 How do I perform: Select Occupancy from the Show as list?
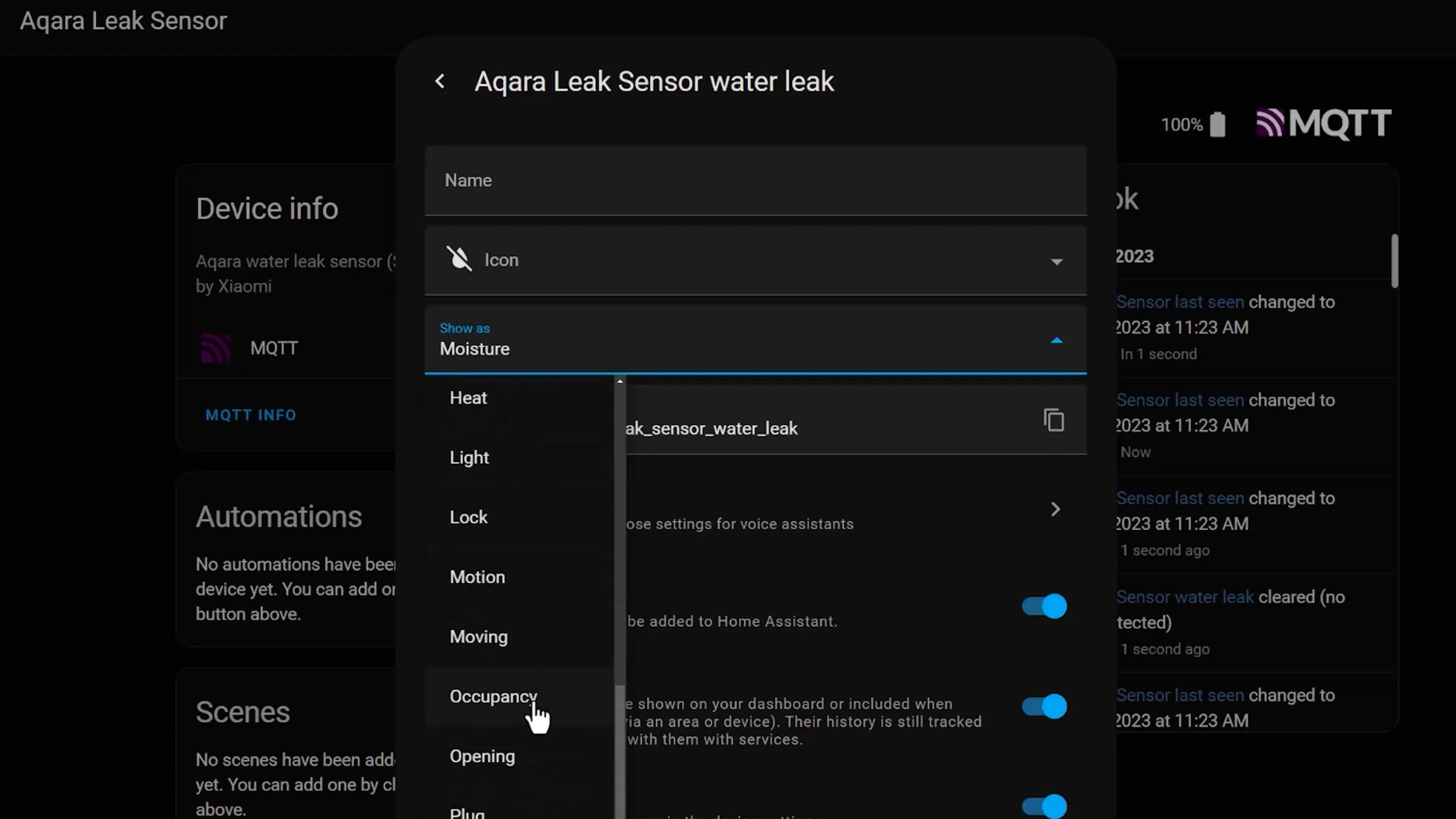[x=493, y=696]
